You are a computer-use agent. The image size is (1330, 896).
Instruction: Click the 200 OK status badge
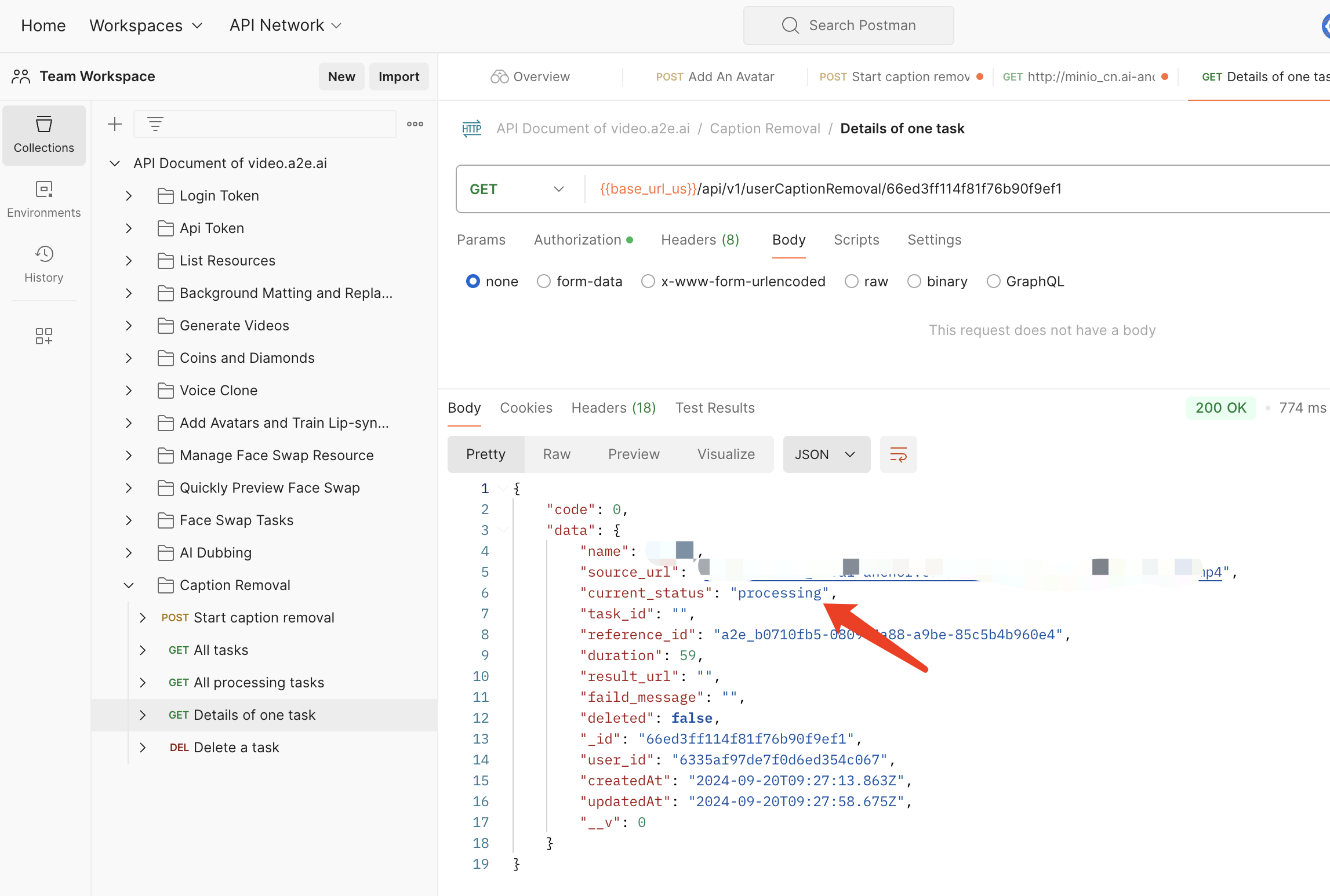tap(1220, 408)
